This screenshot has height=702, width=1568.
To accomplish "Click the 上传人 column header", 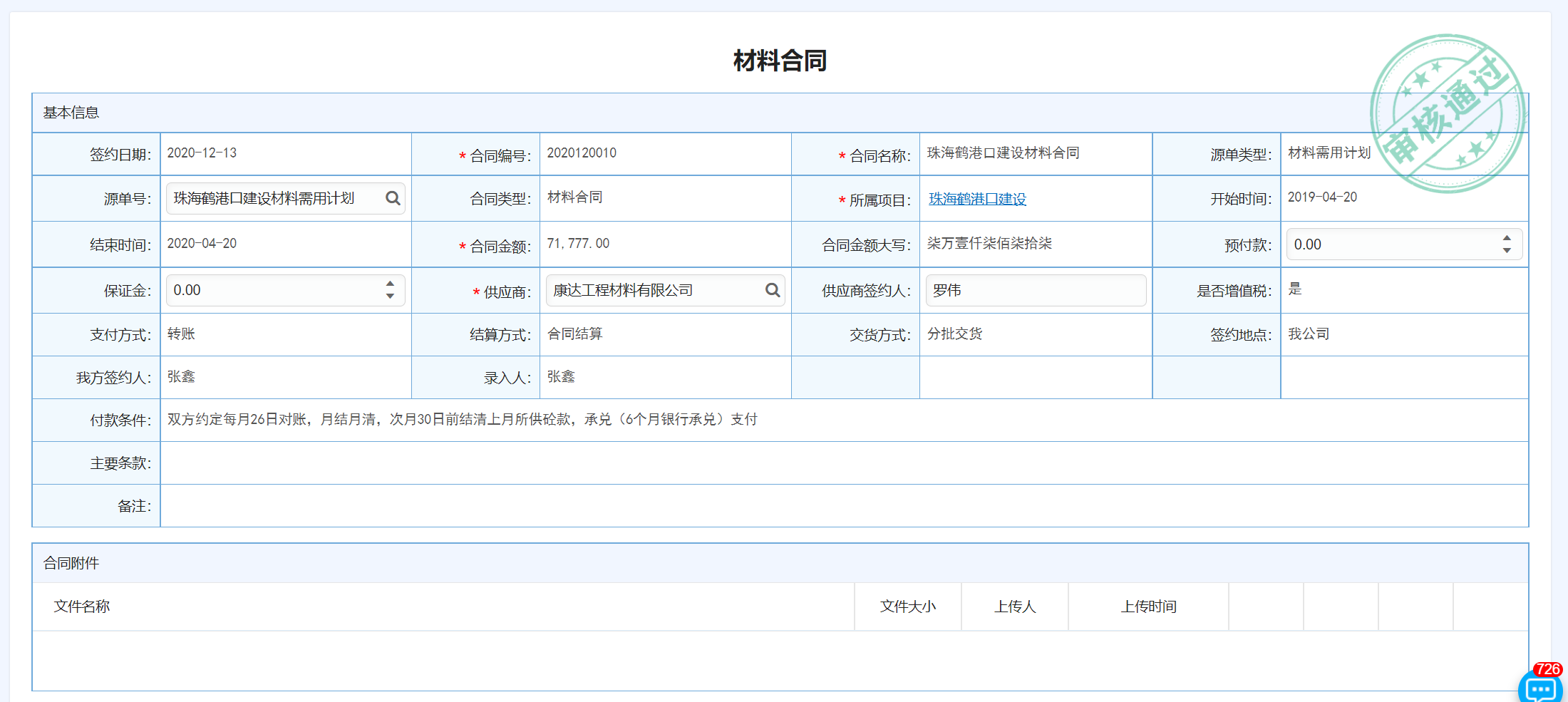I will 1015,606.
